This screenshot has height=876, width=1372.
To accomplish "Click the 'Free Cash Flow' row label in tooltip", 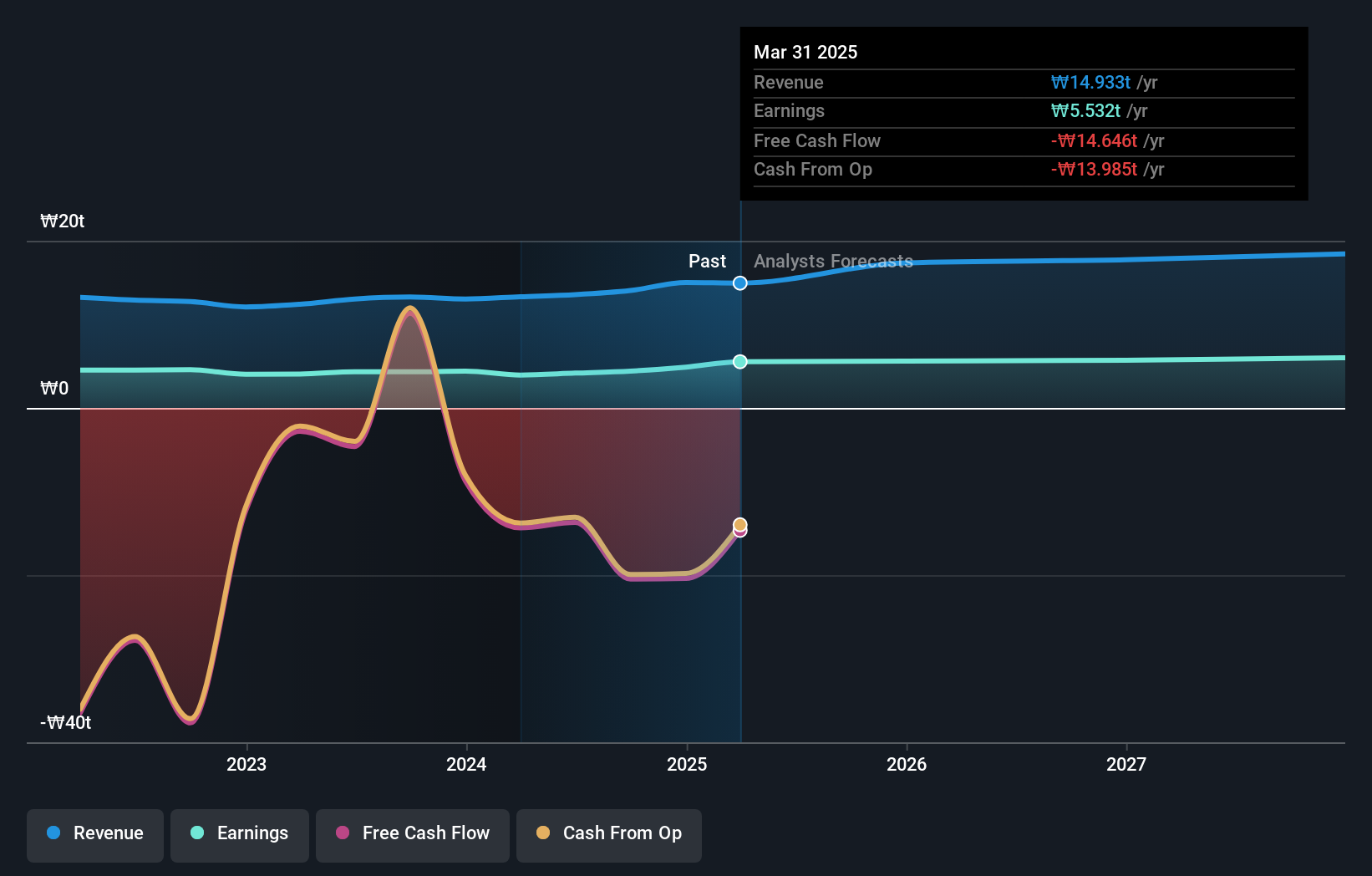I will point(817,141).
